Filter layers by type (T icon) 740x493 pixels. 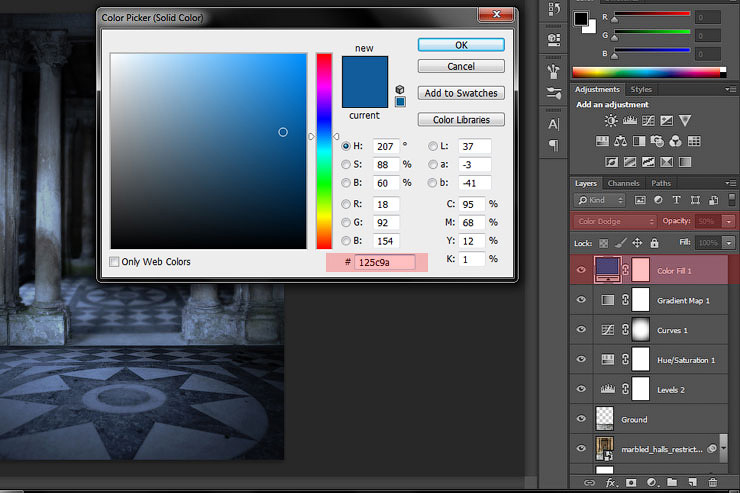click(675, 200)
